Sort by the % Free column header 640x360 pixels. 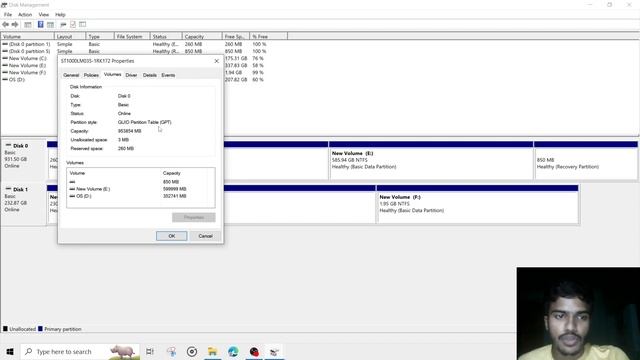point(268,37)
